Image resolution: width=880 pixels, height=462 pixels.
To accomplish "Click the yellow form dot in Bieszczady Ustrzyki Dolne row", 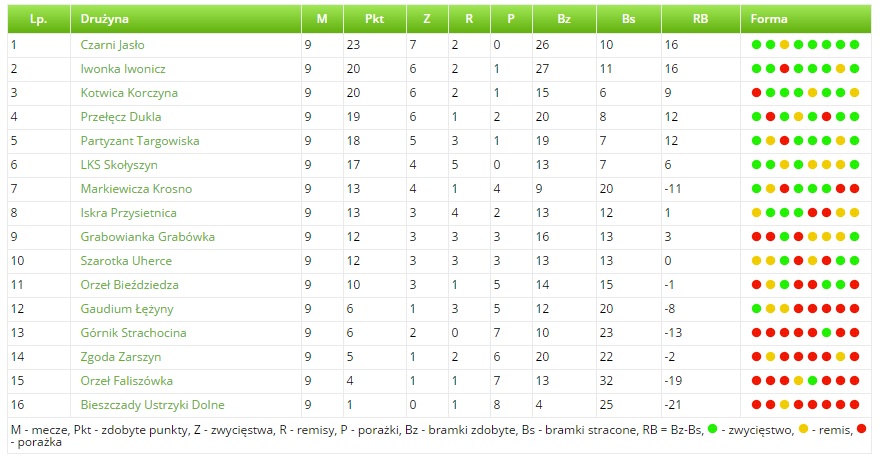I will point(785,405).
